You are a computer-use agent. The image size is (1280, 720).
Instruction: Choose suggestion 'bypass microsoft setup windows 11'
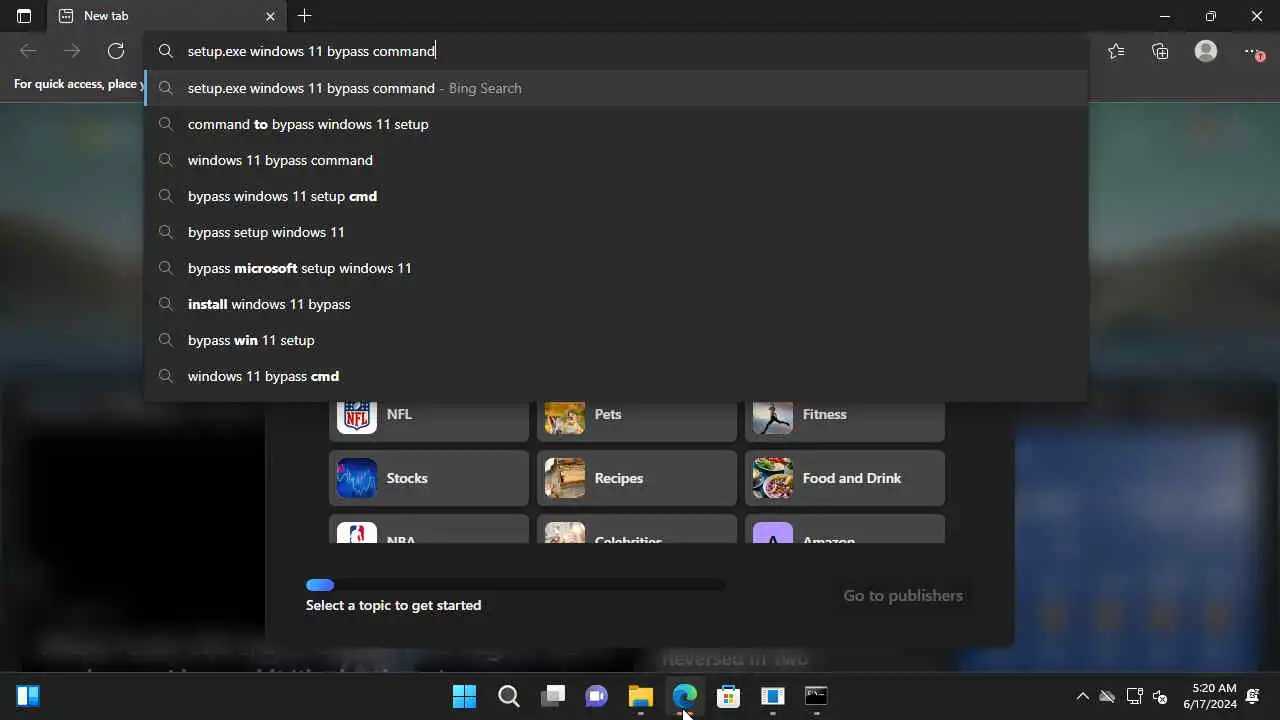click(616, 268)
